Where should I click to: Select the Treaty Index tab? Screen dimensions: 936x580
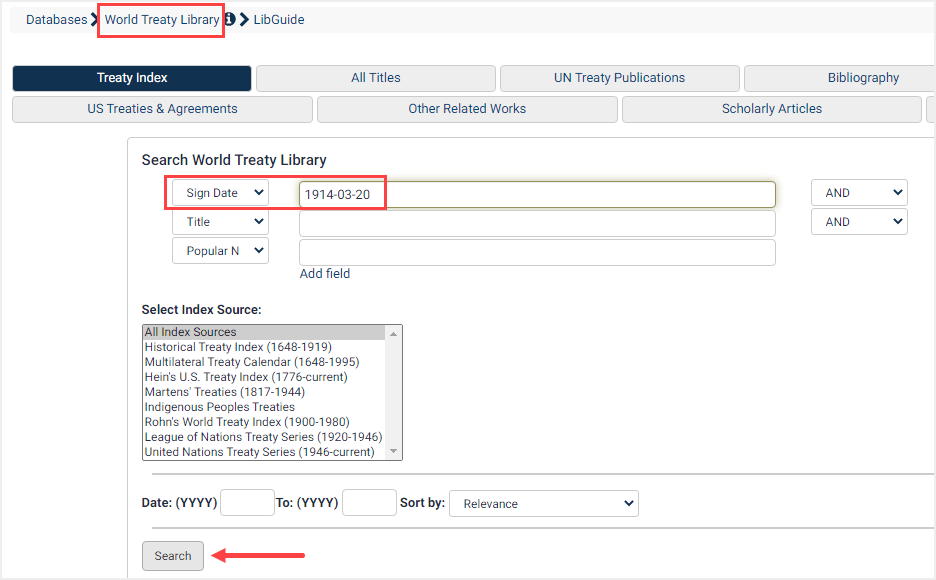click(132, 78)
